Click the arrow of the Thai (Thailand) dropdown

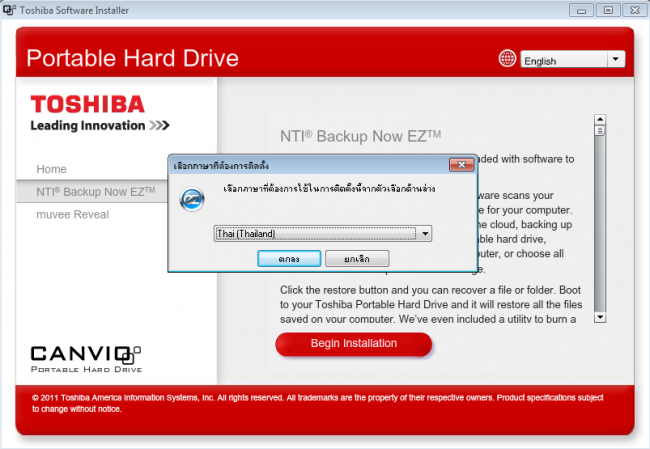[x=425, y=234]
